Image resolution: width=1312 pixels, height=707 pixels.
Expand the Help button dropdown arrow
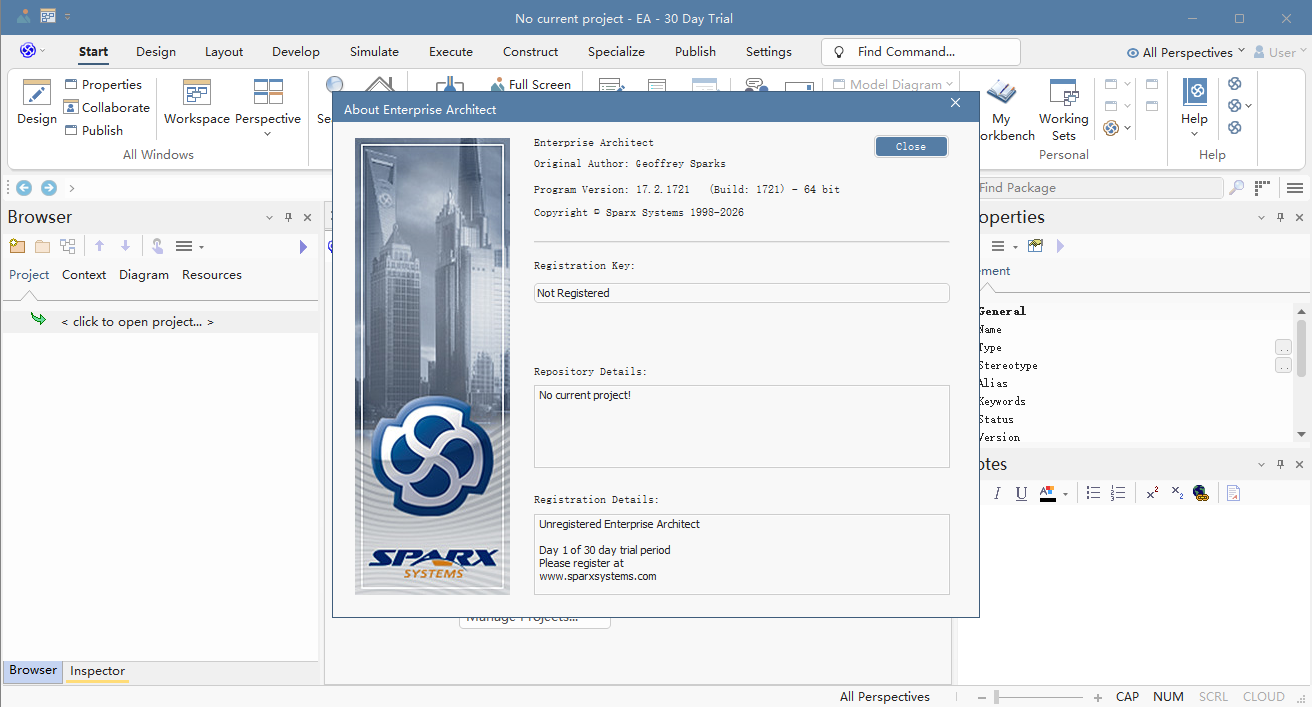tap(1194, 134)
